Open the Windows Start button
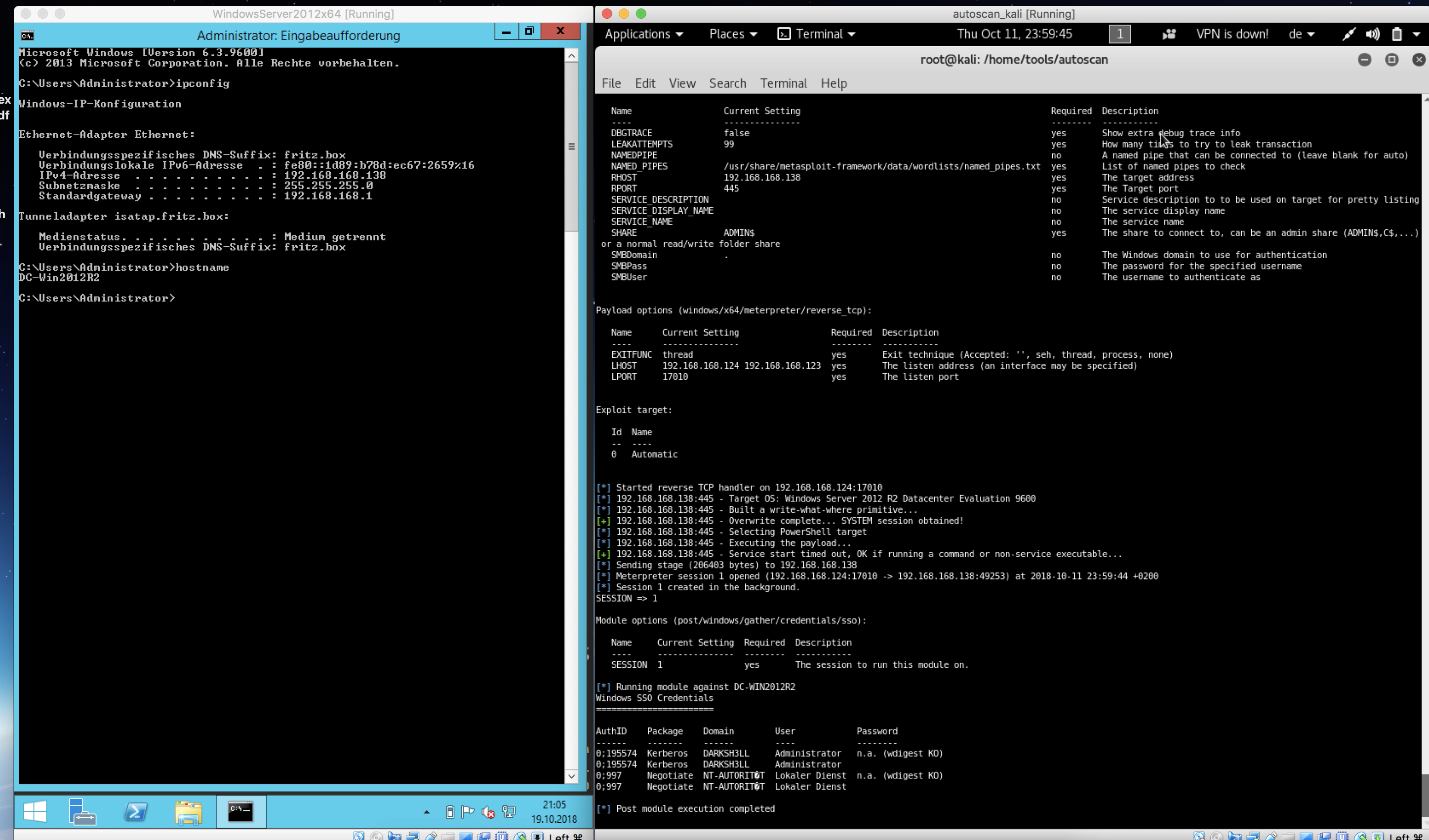 pyautogui.click(x=35, y=811)
